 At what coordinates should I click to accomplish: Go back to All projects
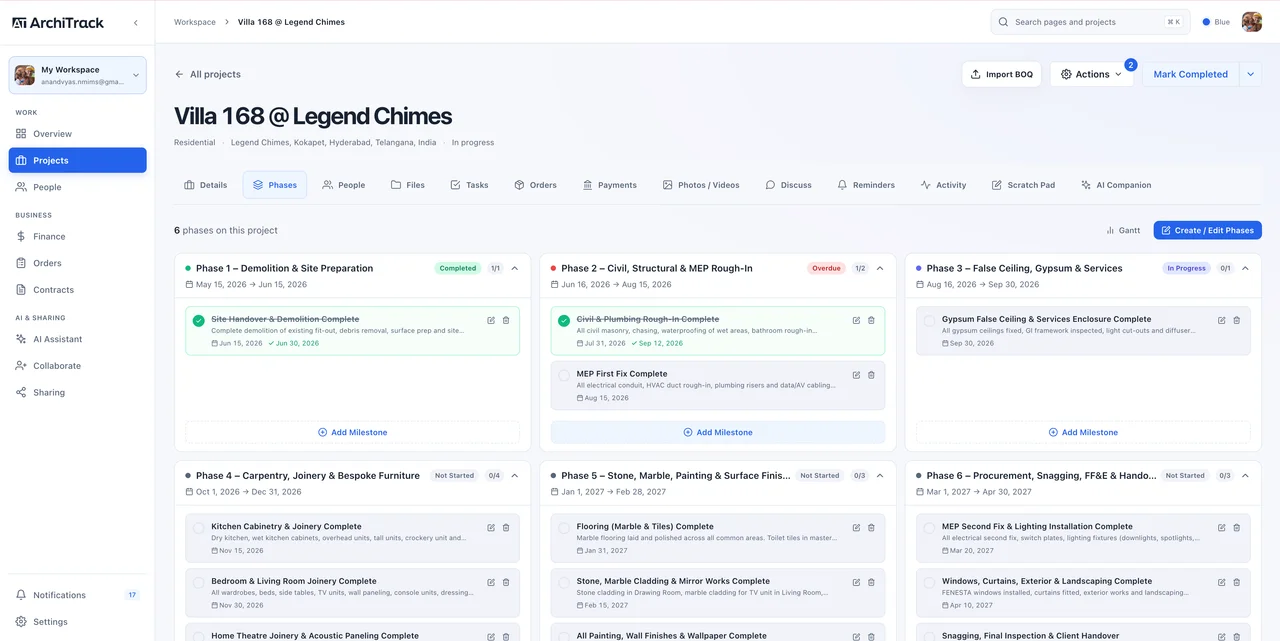pos(208,74)
